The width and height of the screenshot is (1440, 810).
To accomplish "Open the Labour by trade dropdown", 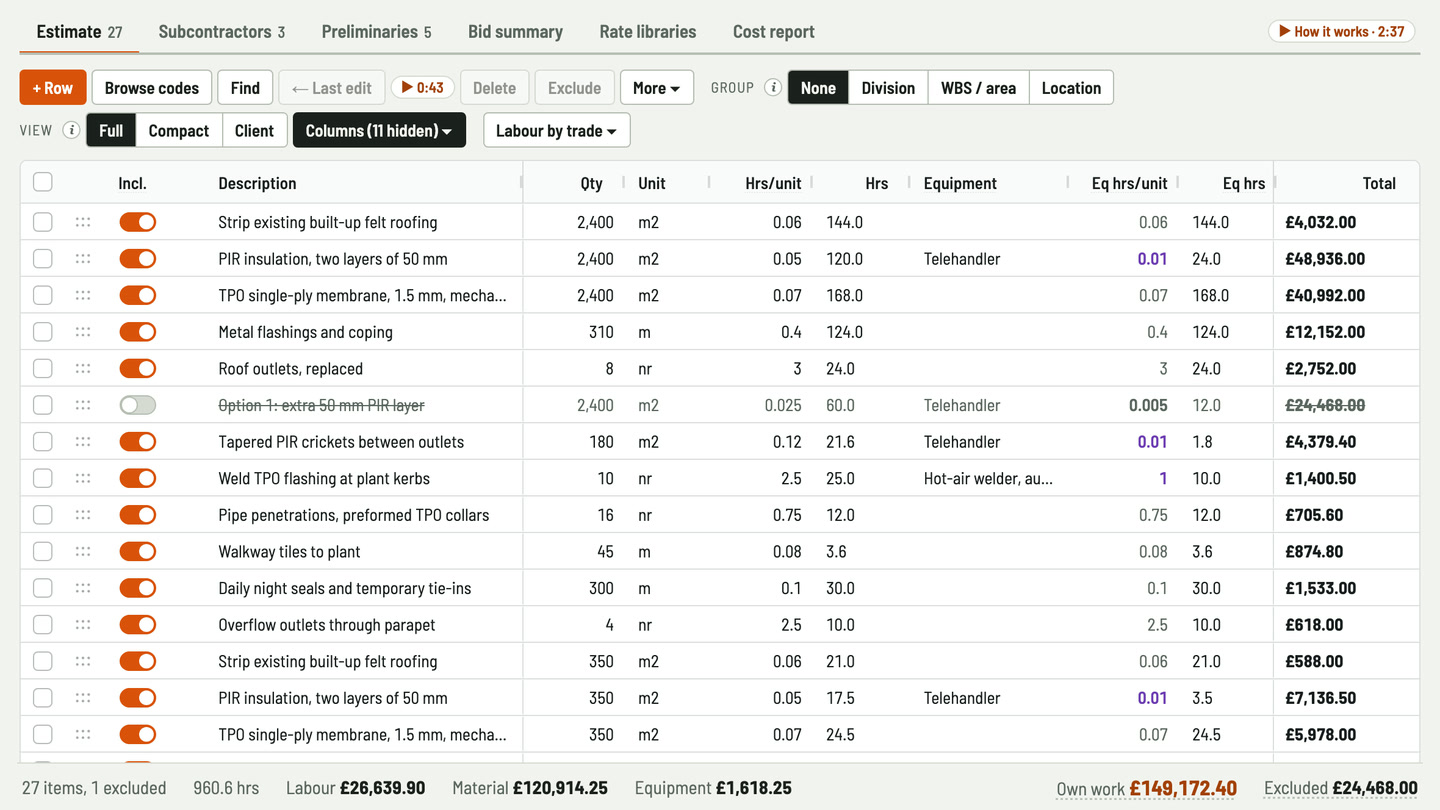I will coord(556,131).
